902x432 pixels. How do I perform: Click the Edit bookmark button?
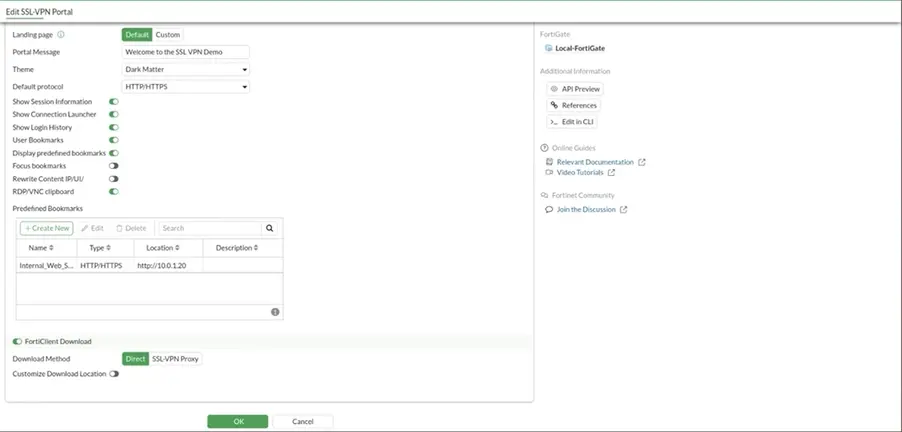[x=93, y=228]
